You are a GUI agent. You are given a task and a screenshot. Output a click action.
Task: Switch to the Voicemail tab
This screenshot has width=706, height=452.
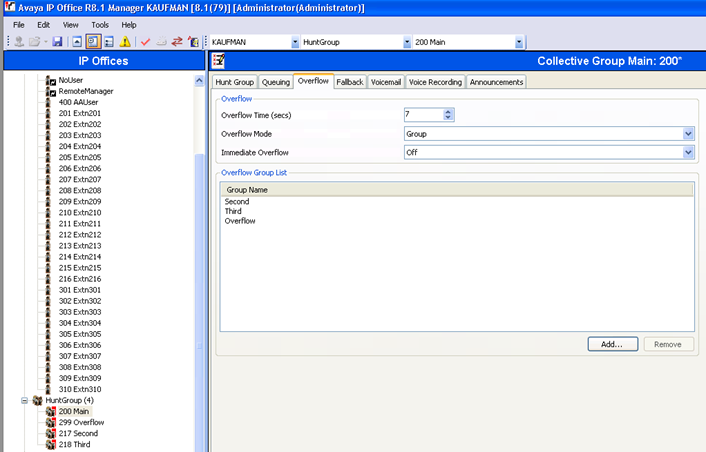[386, 82]
